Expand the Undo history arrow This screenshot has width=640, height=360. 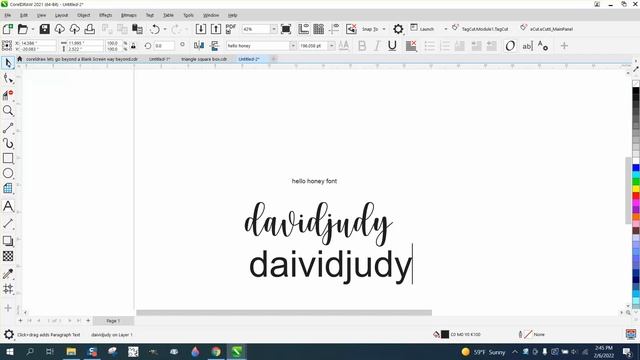(x=165, y=29)
